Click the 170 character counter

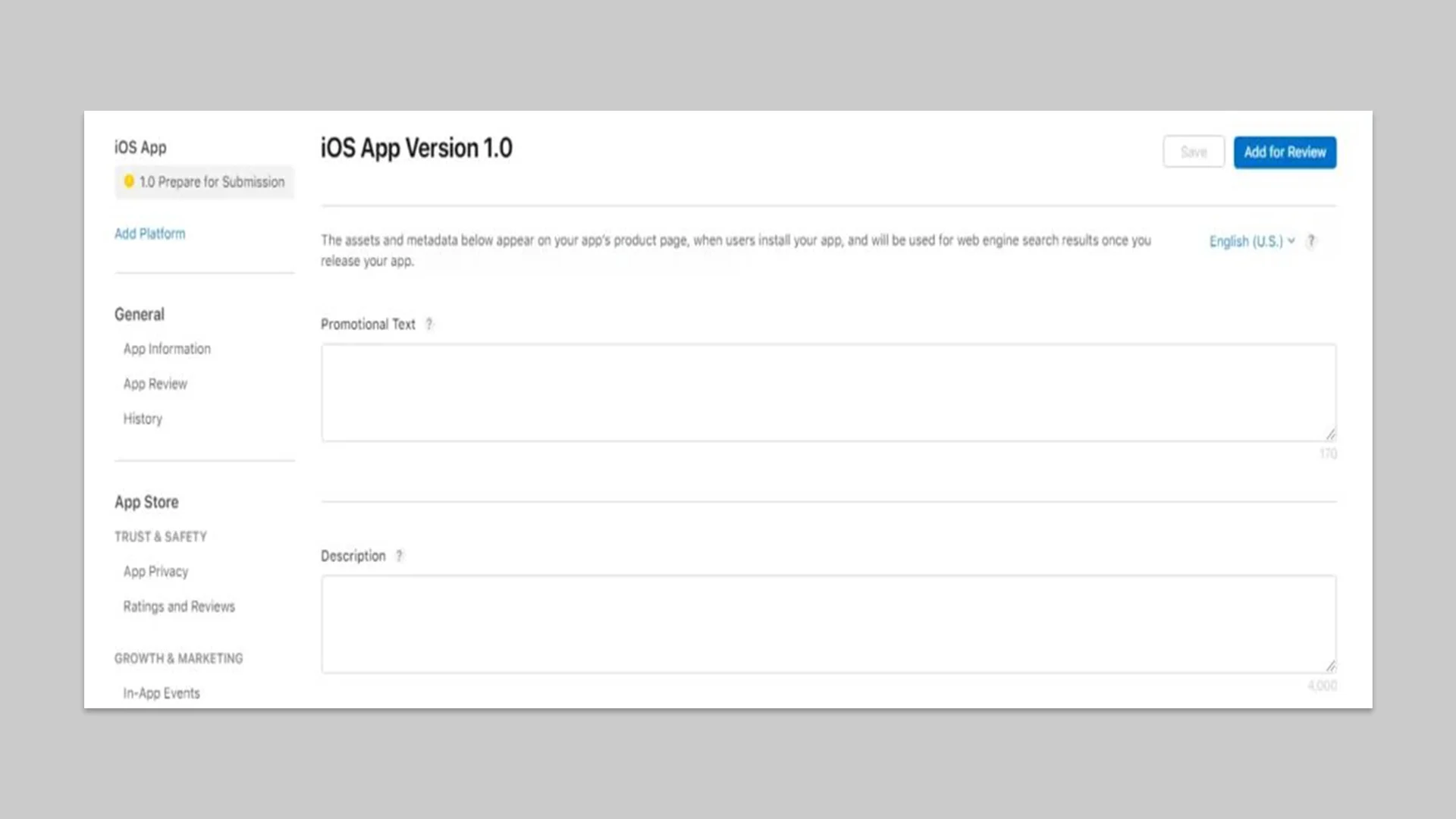click(1328, 453)
